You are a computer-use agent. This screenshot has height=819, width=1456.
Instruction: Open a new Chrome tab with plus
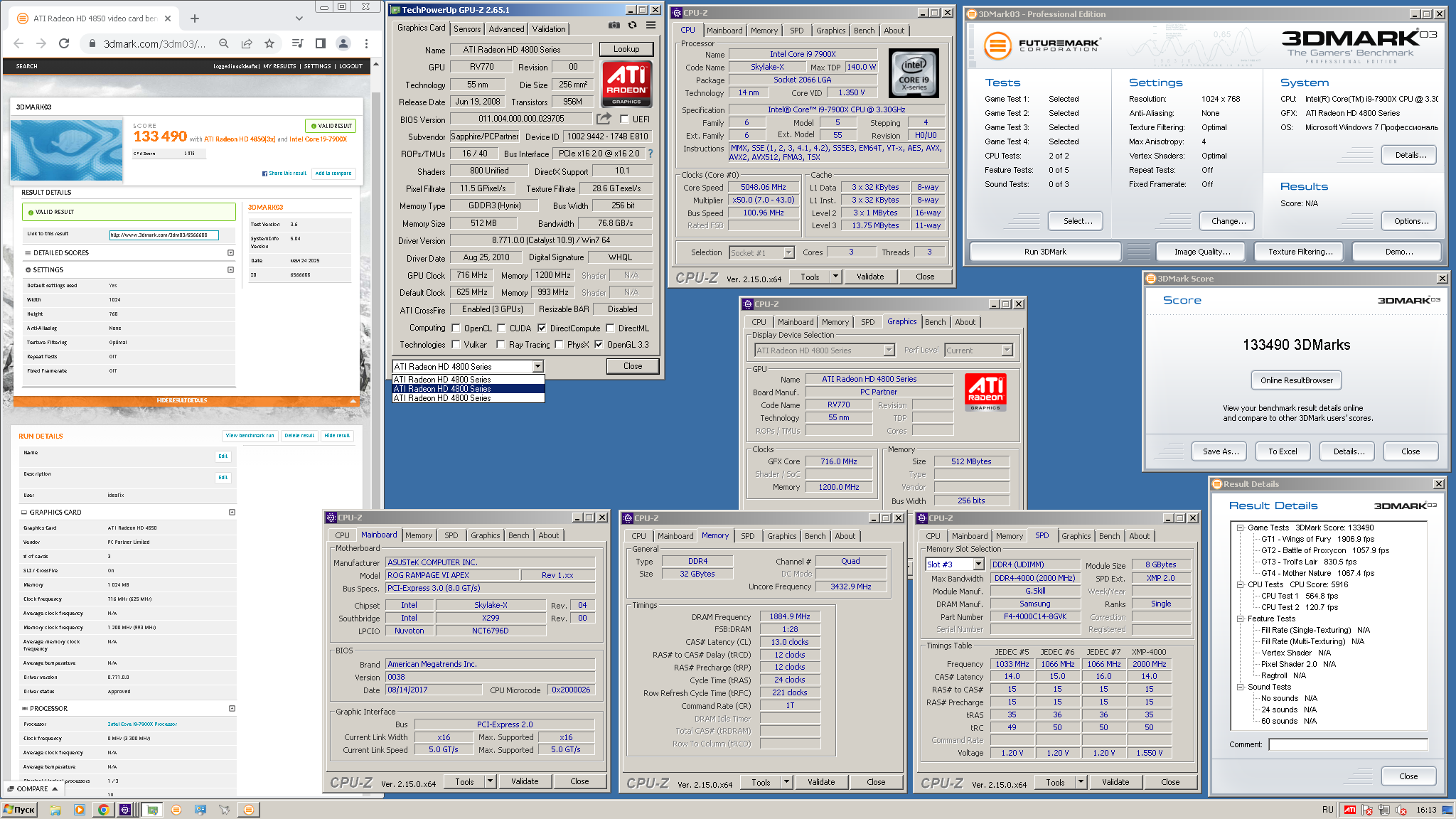(195, 18)
